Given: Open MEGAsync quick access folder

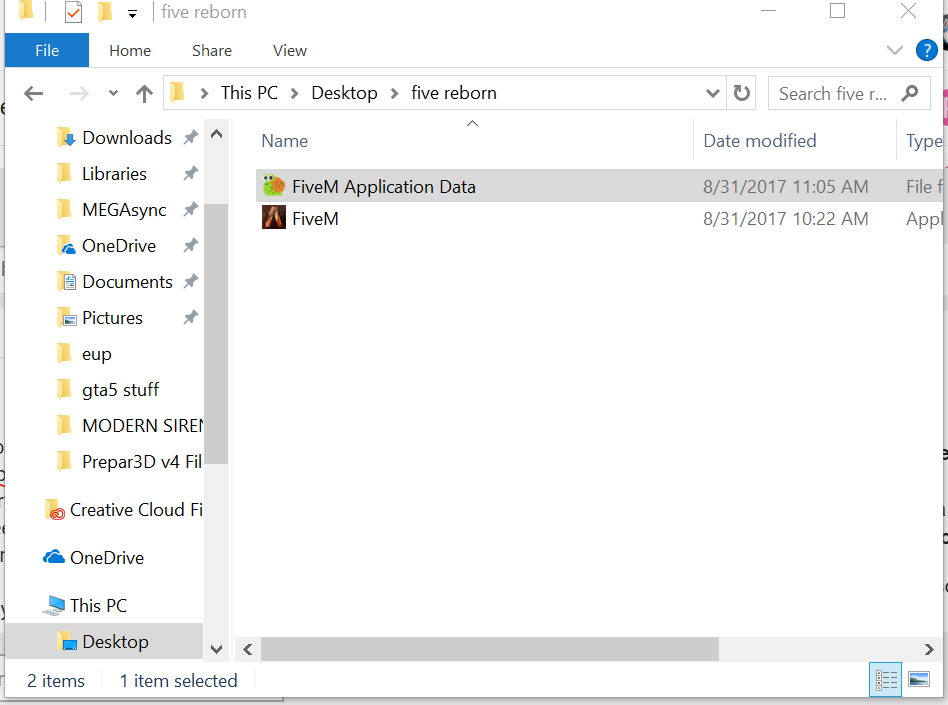Looking at the screenshot, I should click(124, 210).
